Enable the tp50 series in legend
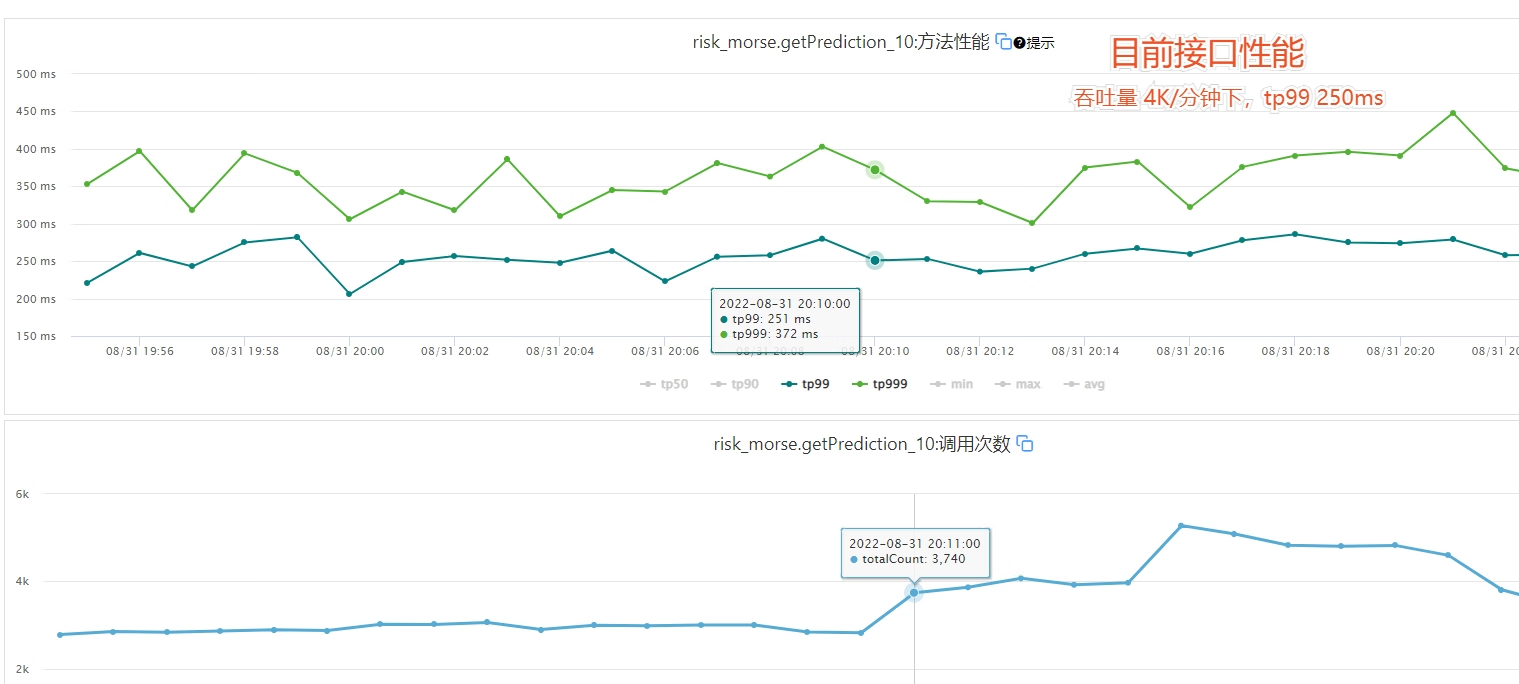1519x684 pixels. tap(664, 384)
